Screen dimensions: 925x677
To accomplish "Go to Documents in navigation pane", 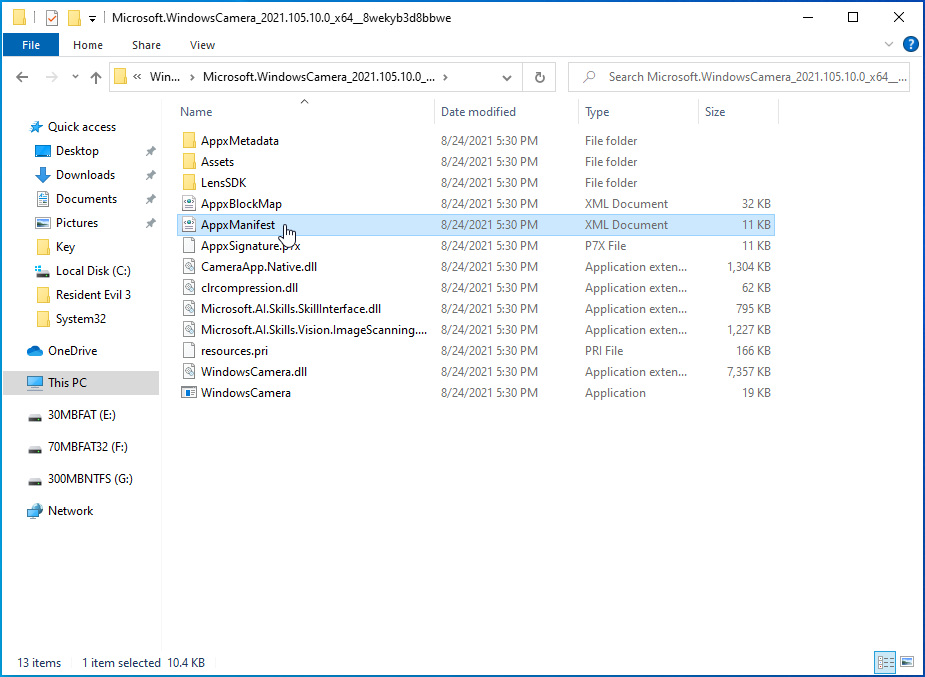I will coord(86,199).
